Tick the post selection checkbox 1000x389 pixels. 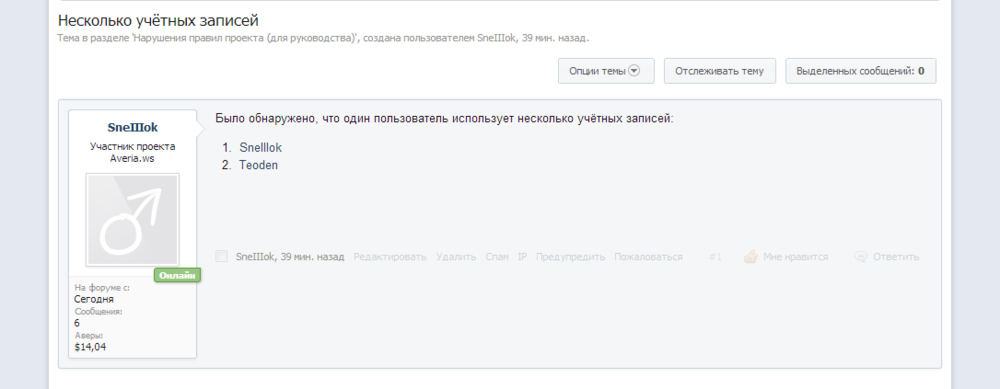tap(221, 256)
